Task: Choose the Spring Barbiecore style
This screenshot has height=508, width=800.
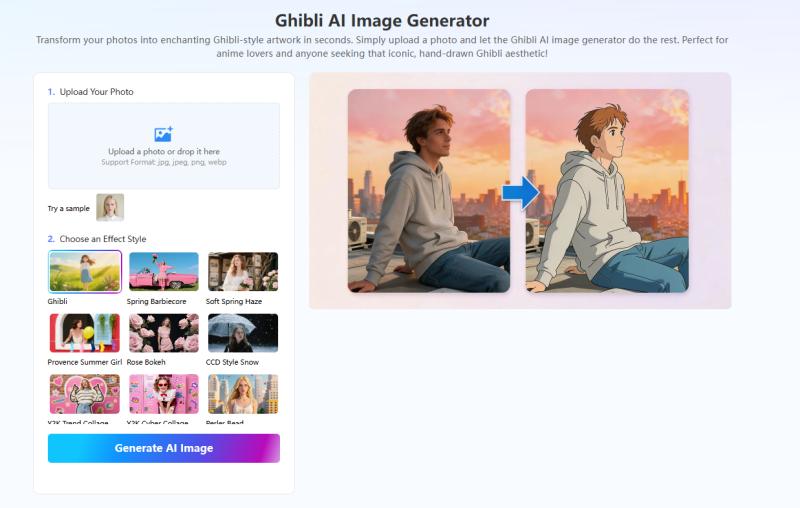Action: pos(164,271)
